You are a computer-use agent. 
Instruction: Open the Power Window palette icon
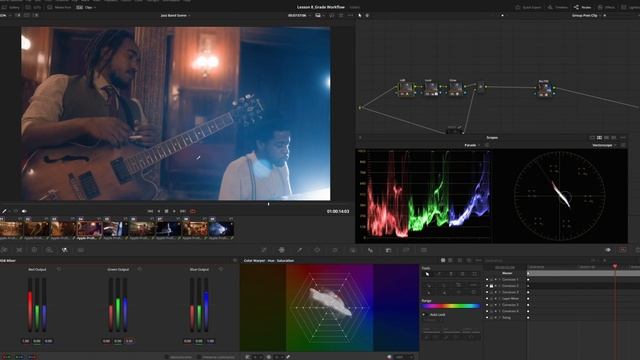(317, 250)
